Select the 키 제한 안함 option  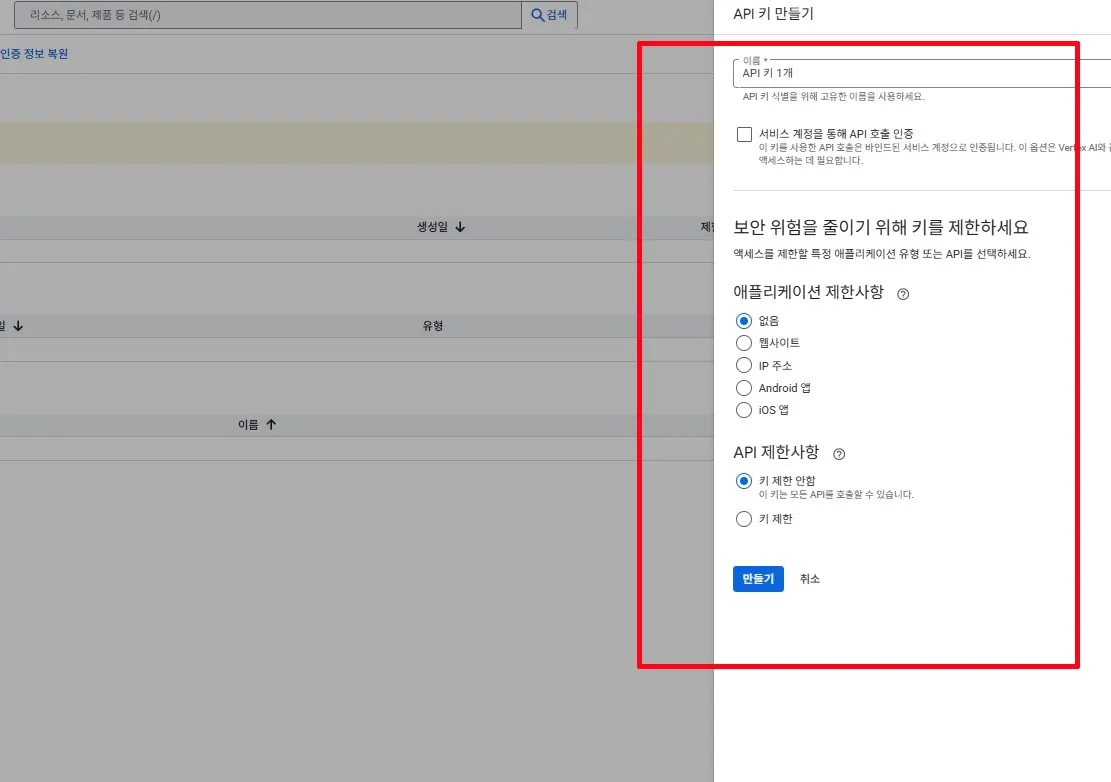coord(743,480)
